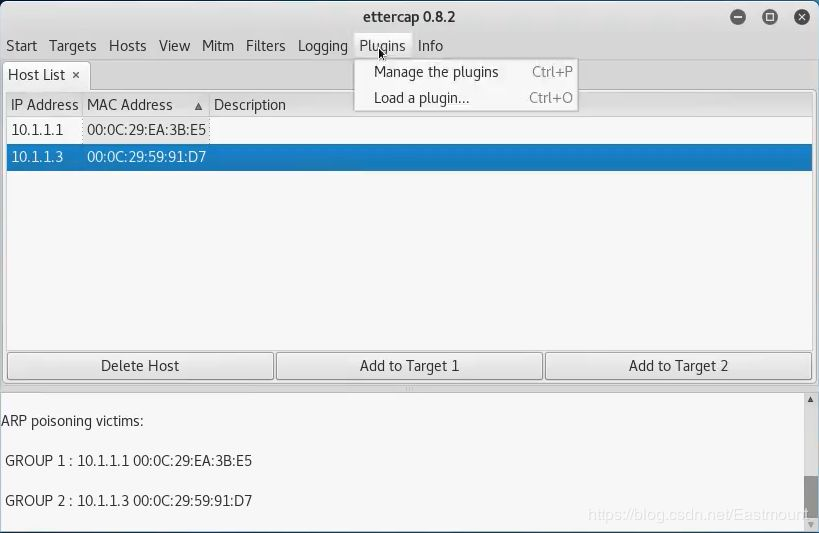The width and height of the screenshot is (819, 533).
Task: Close the ettercap window
Action: tap(802, 17)
